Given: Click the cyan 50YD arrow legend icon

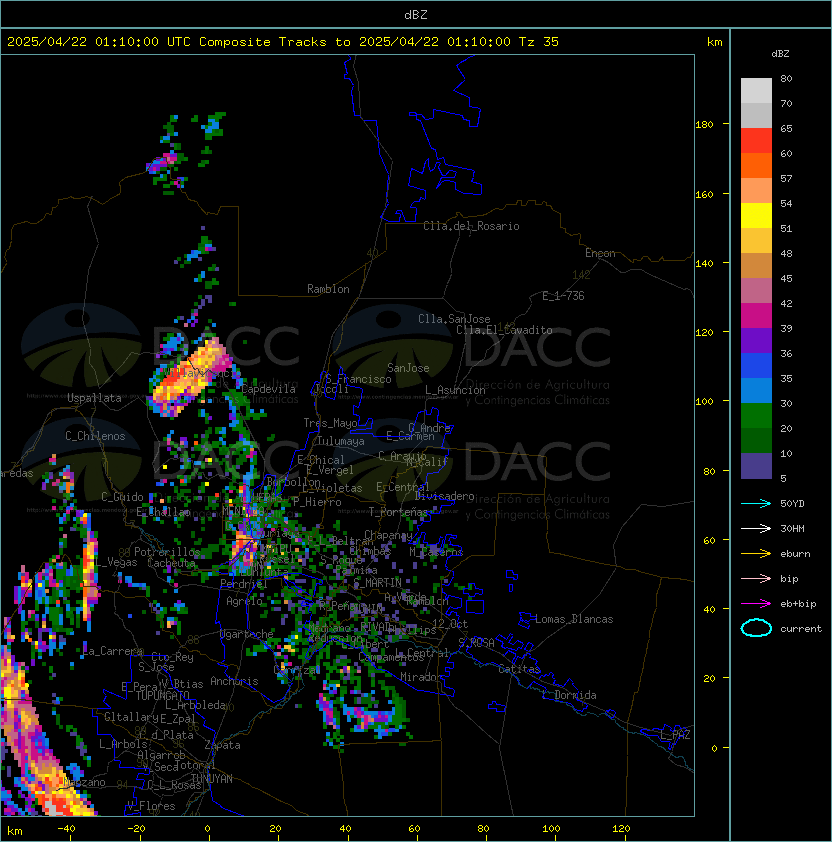Looking at the screenshot, I should pos(756,503).
